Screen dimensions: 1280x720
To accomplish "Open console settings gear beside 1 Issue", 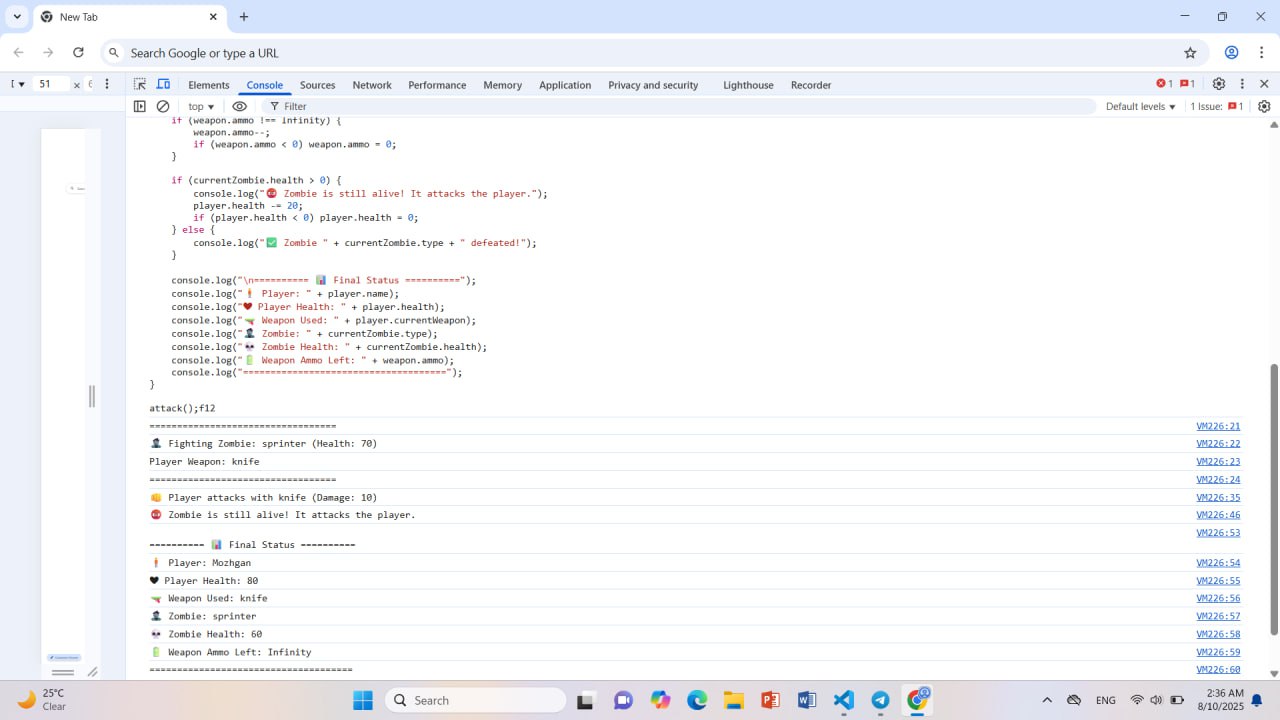I will point(1264,106).
